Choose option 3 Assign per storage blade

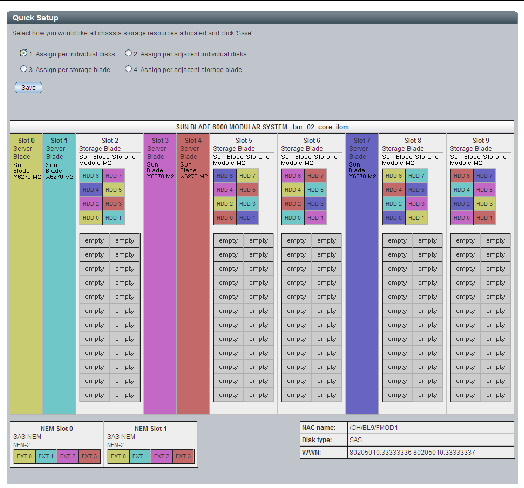[x=23, y=69]
